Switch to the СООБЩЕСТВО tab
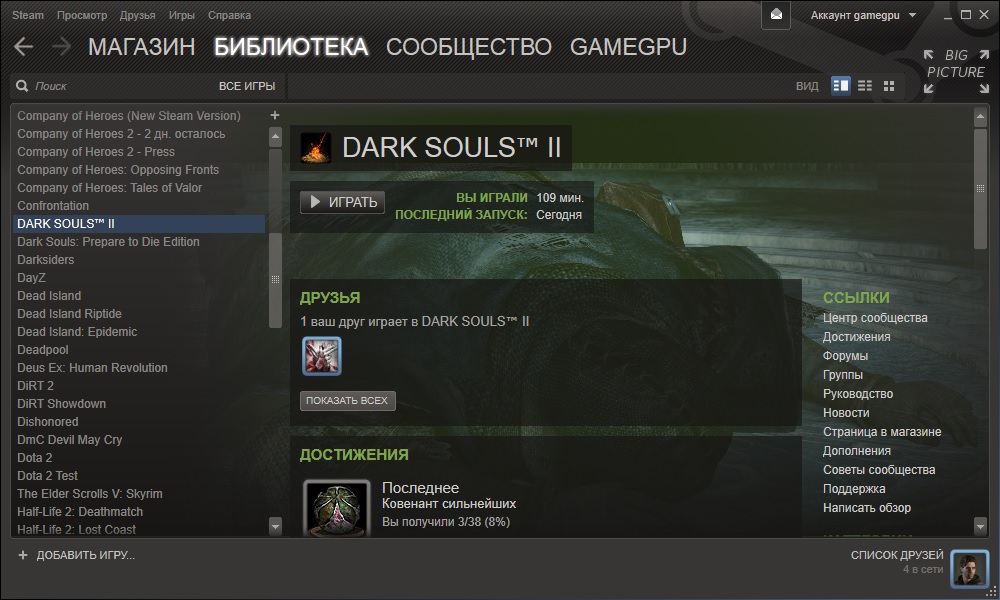1000x600 pixels. [469, 47]
